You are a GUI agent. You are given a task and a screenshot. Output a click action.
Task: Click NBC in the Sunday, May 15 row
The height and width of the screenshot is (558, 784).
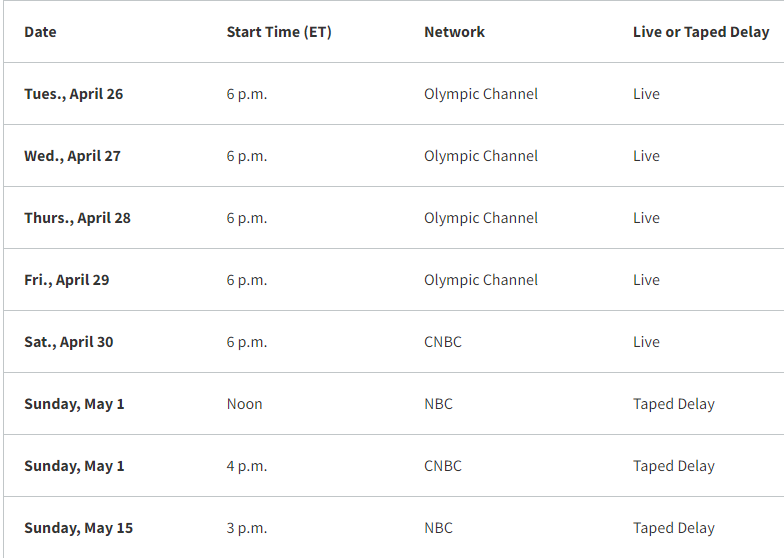click(438, 528)
